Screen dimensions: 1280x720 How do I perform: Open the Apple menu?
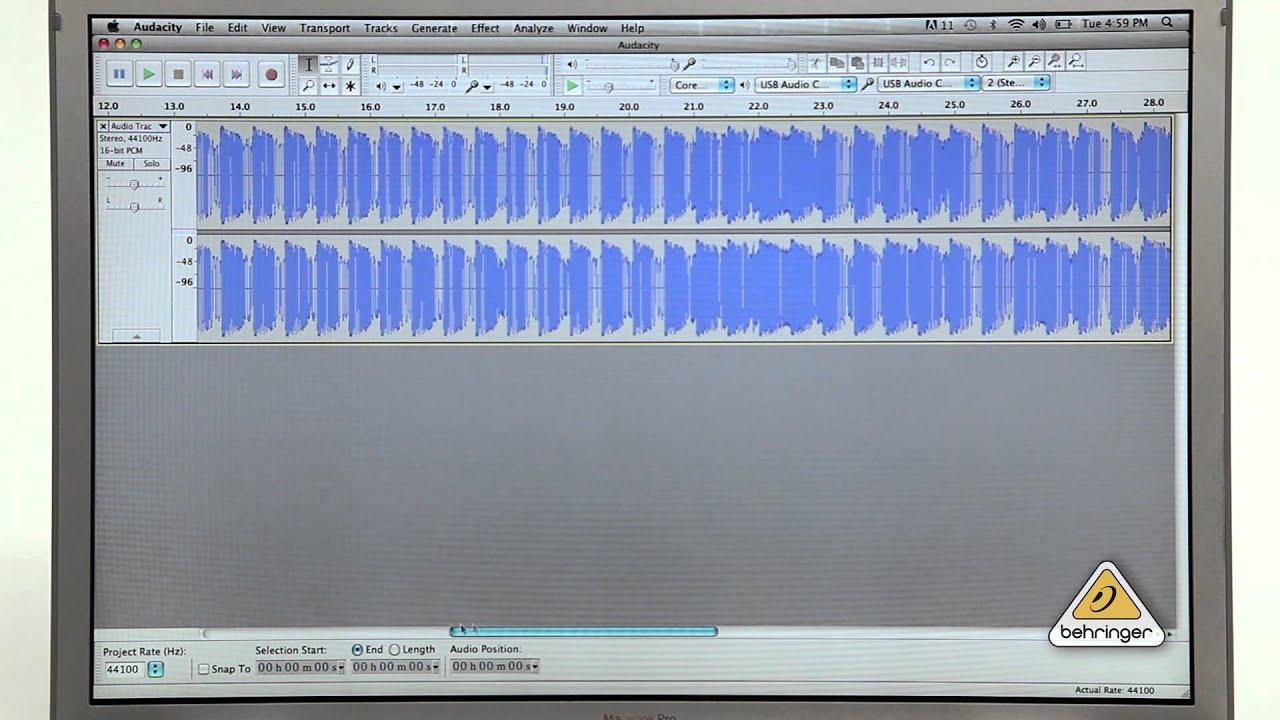coord(113,27)
